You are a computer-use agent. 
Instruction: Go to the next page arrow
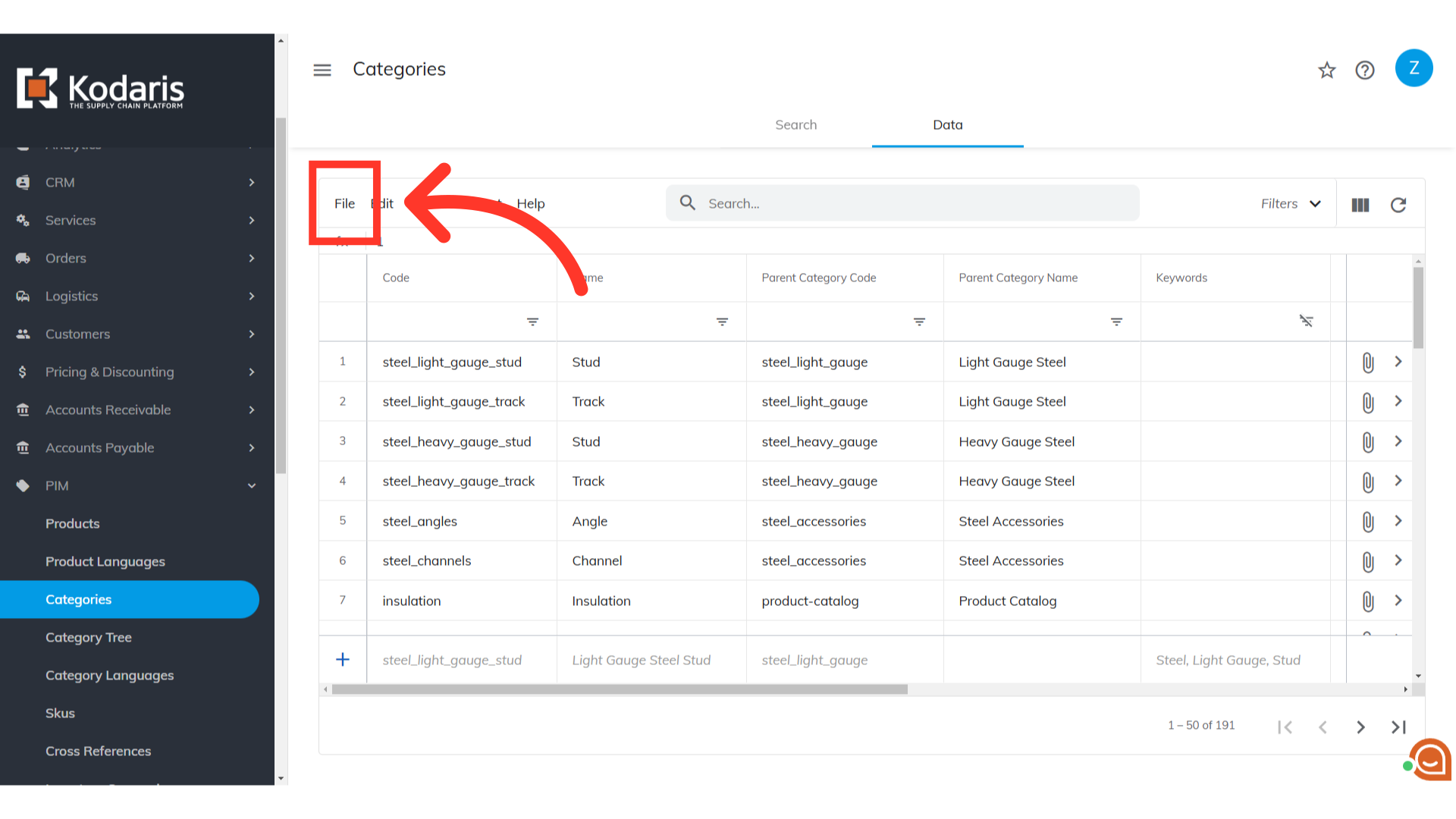tap(1360, 727)
